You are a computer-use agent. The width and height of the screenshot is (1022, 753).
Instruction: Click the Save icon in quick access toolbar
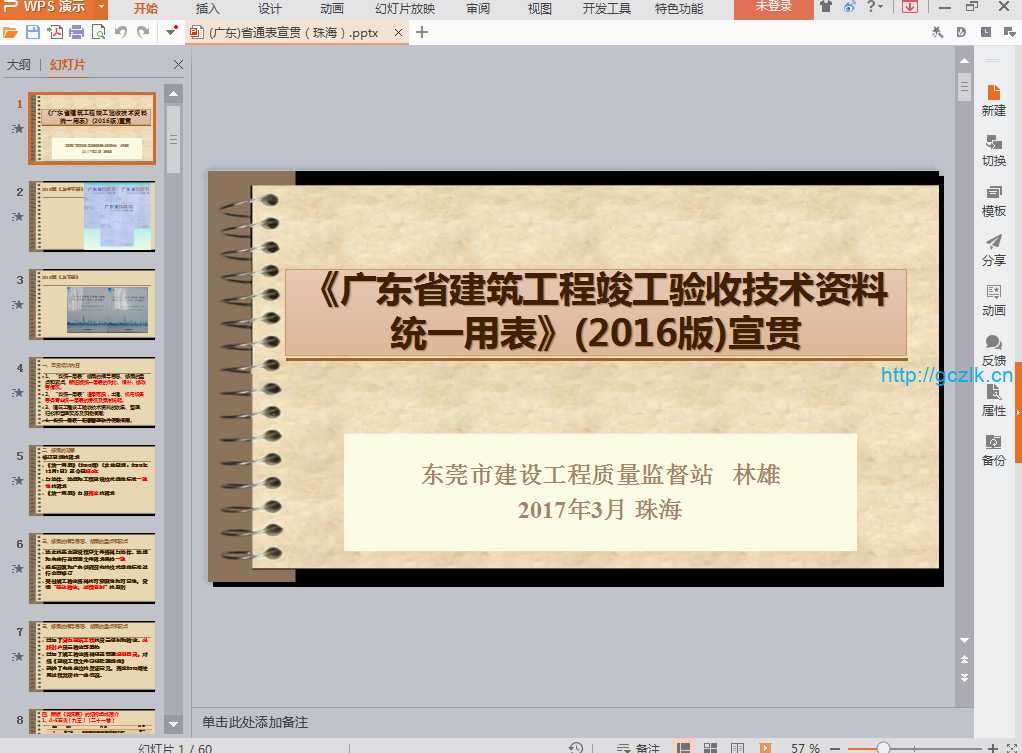tap(32, 33)
